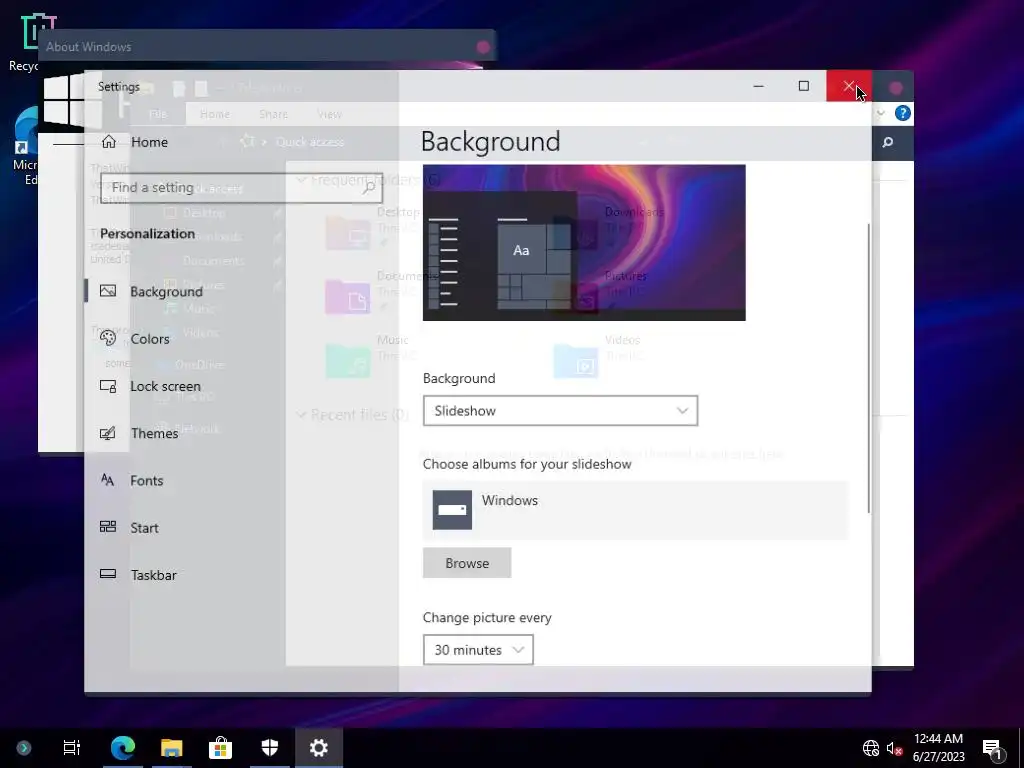Click the Themes brush icon
Image resolution: width=1024 pixels, height=768 pixels.
(x=108, y=432)
